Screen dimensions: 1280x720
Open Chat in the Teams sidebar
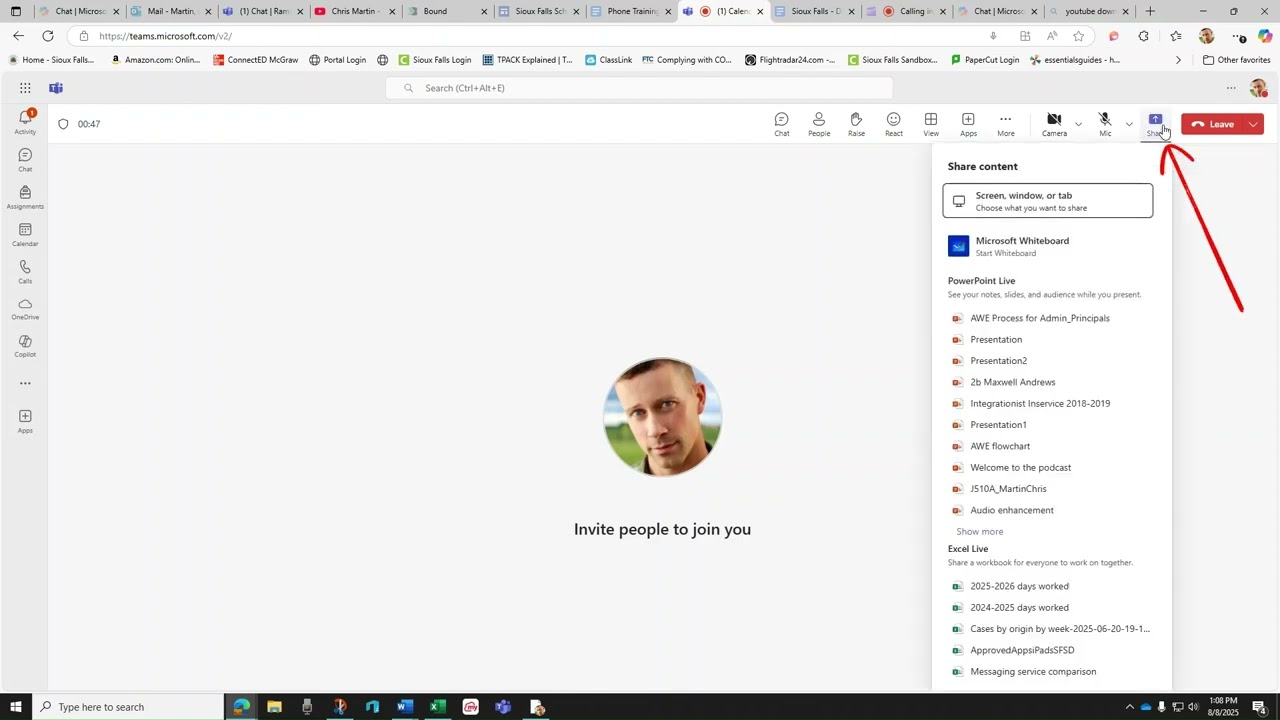point(25,160)
